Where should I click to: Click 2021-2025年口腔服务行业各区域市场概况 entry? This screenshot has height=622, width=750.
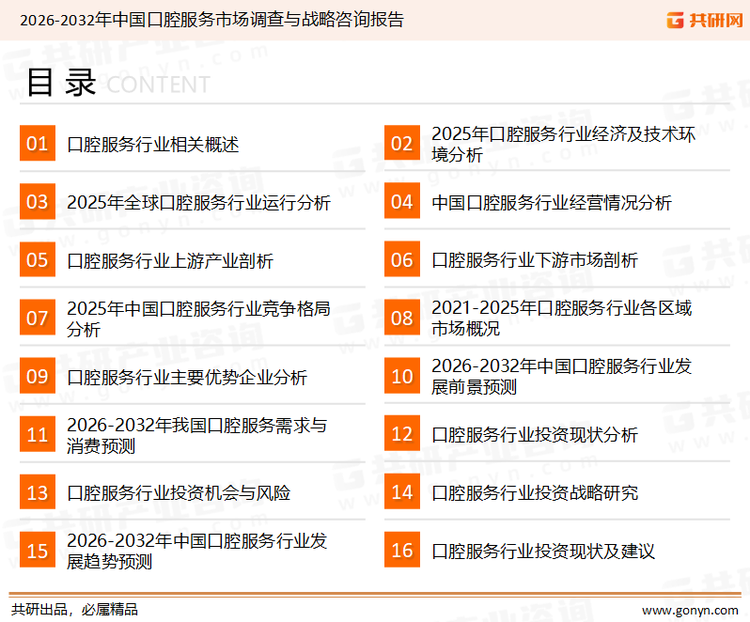click(561, 318)
